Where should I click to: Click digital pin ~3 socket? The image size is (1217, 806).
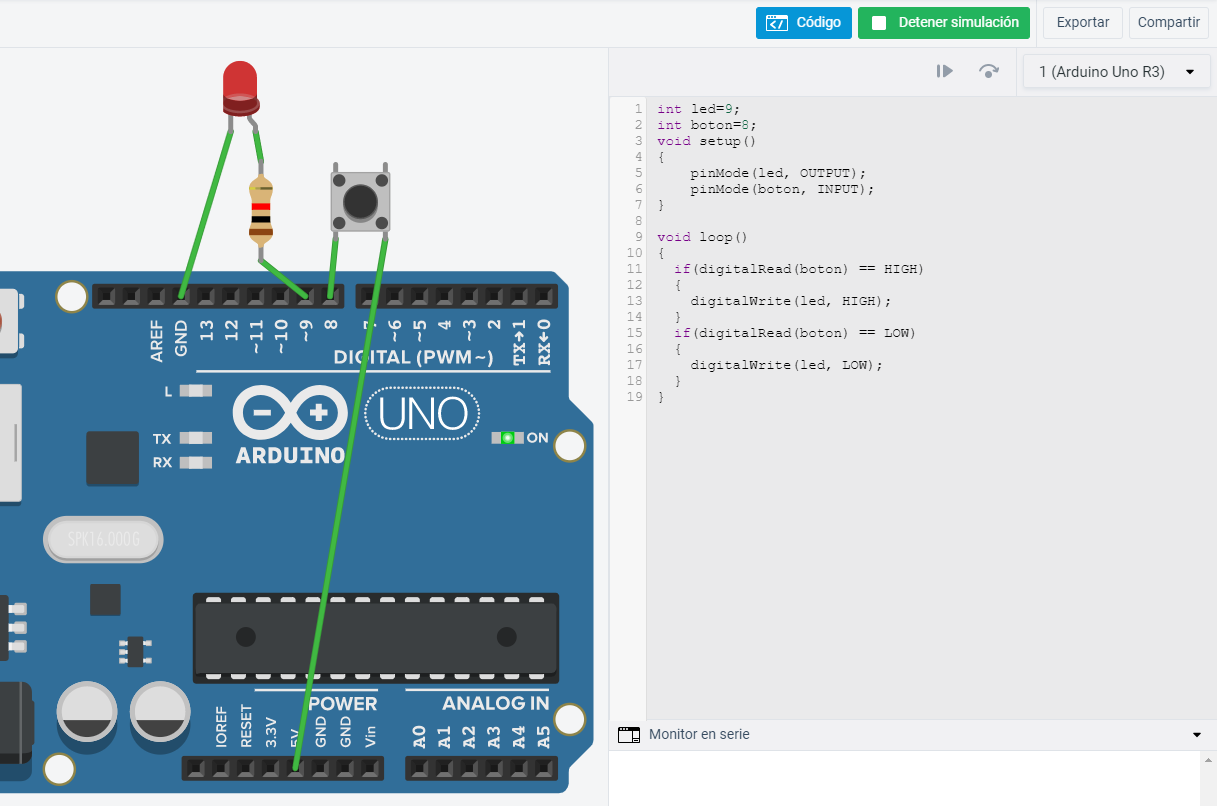(x=470, y=296)
